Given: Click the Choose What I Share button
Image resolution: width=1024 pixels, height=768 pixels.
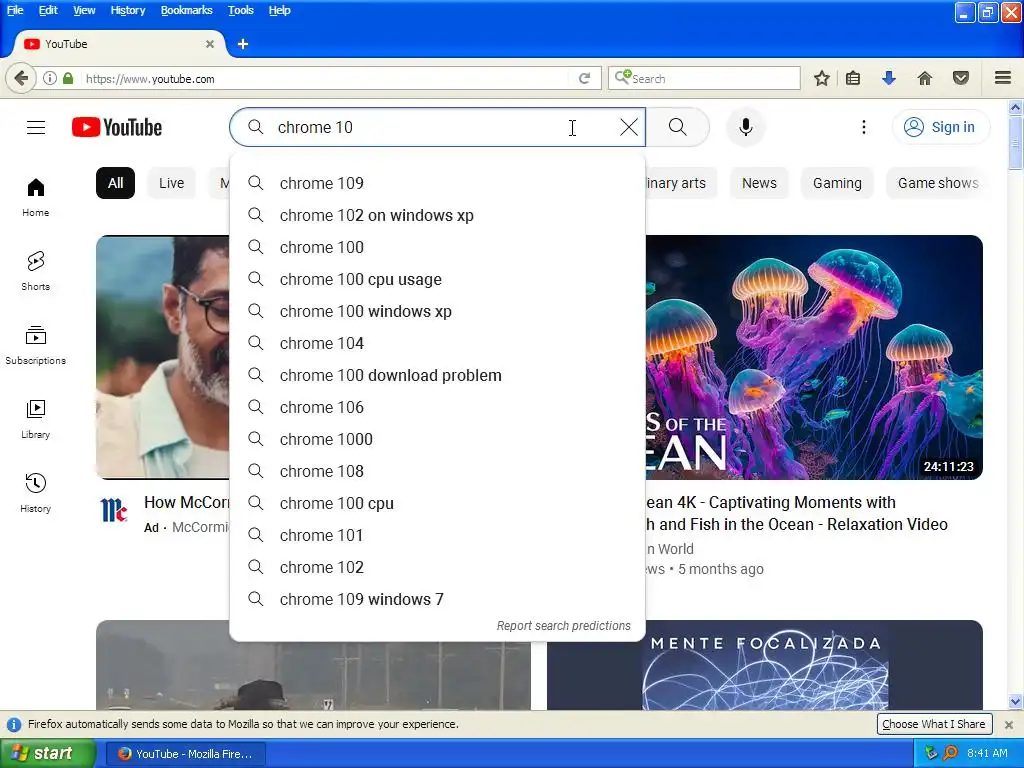Looking at the screenshot, I should (934, 724).
